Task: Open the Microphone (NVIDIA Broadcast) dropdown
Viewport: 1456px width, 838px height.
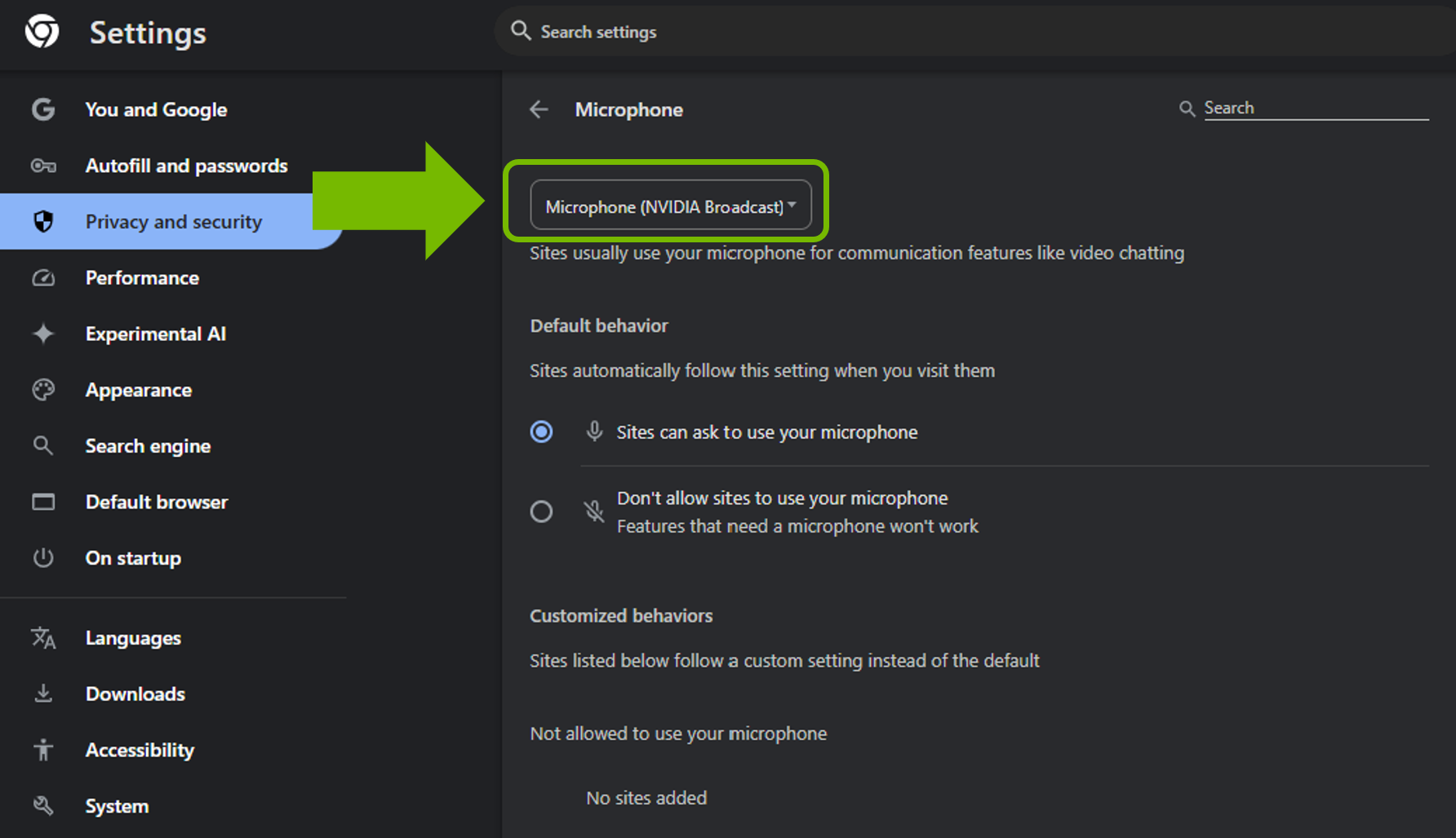Action: click(x=670, y=206)
